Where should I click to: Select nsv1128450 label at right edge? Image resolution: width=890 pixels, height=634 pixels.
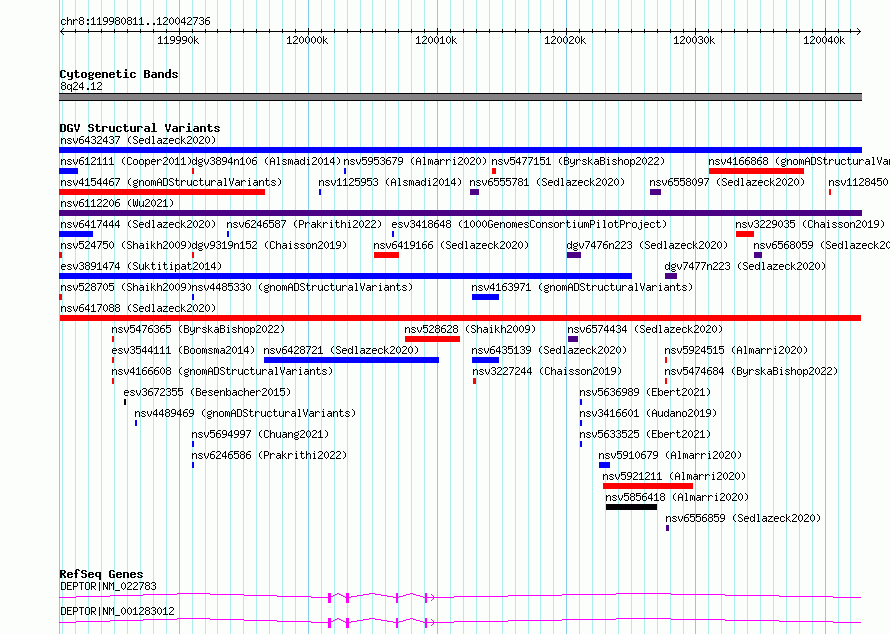tap(859, 182)
